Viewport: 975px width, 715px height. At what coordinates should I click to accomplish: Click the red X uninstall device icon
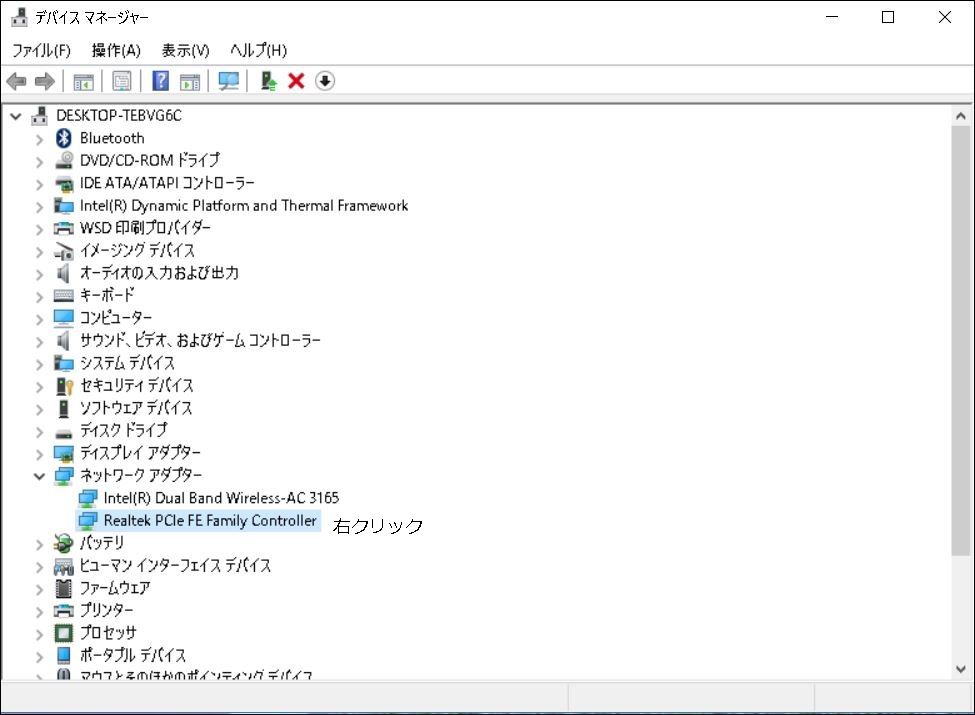296,81
